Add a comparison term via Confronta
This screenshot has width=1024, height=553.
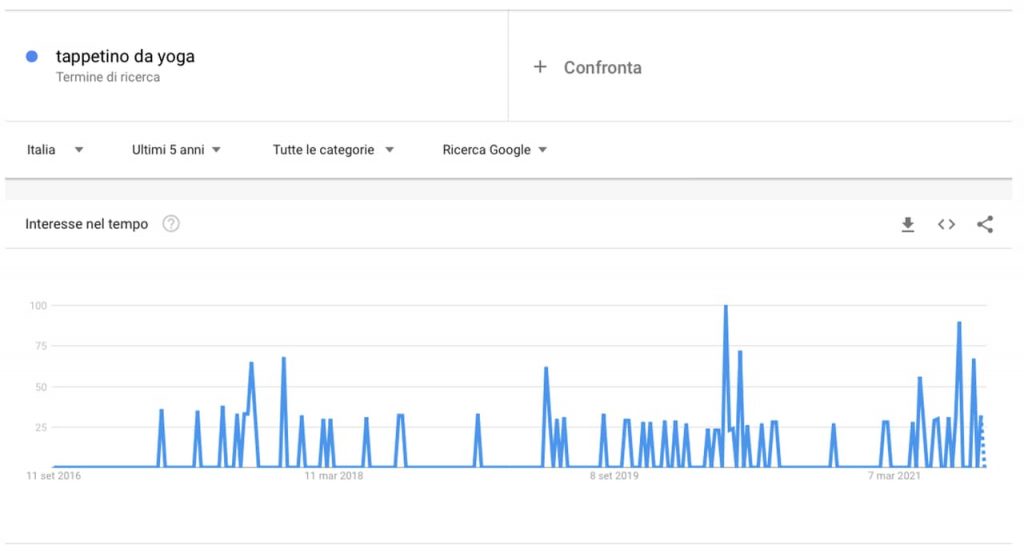(602, 68)
